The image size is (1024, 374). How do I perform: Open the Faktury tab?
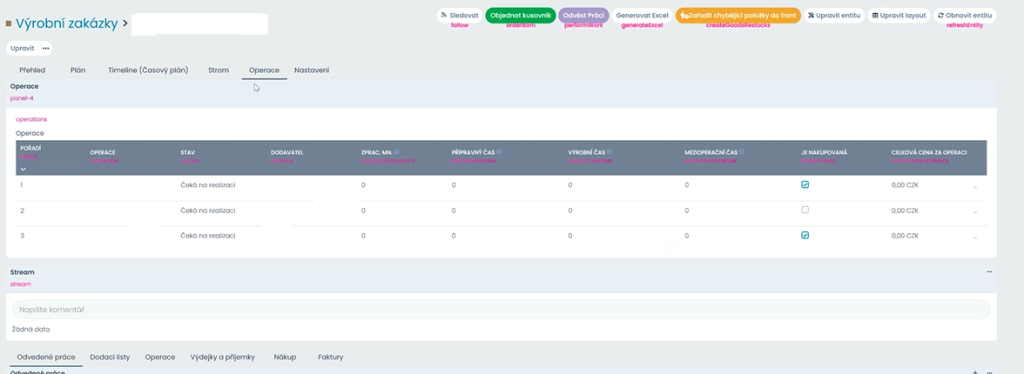point(330,357)
